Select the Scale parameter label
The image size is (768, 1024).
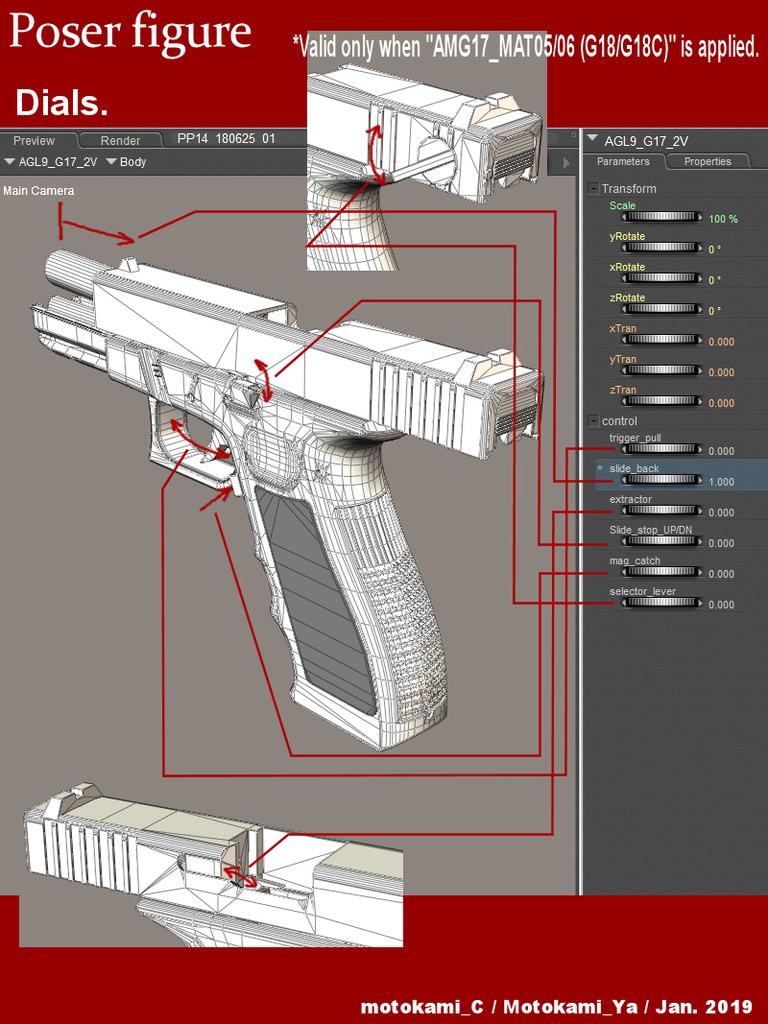click(x=622, y=206)
